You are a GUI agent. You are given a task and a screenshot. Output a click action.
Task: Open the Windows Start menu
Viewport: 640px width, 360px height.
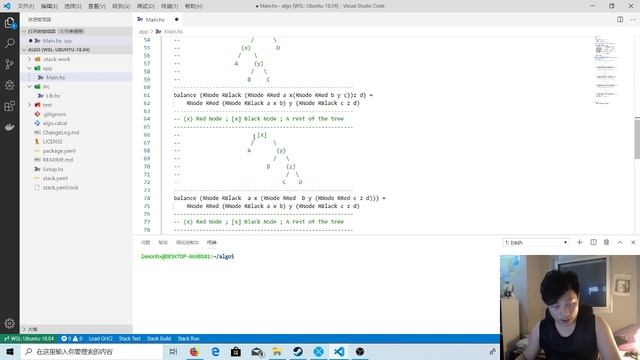pos(10,351)
